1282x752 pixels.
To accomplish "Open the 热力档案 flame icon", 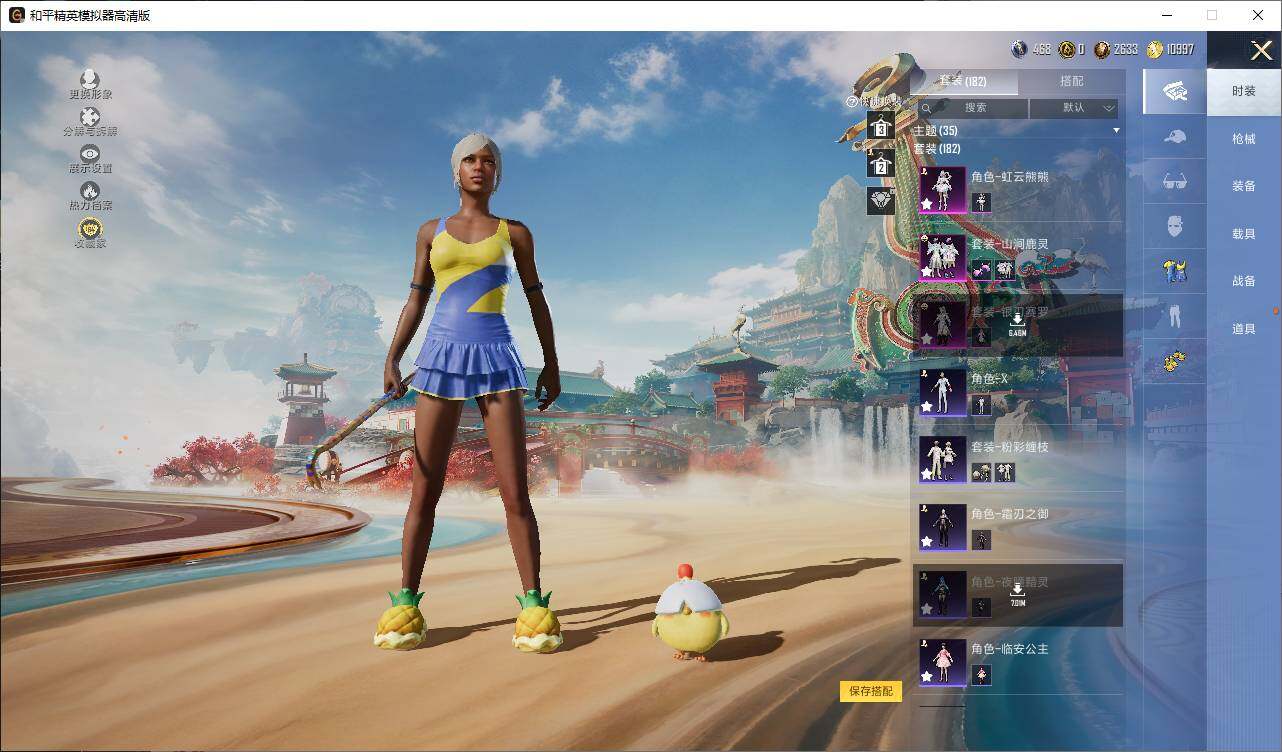I will (x=90, y=191).
